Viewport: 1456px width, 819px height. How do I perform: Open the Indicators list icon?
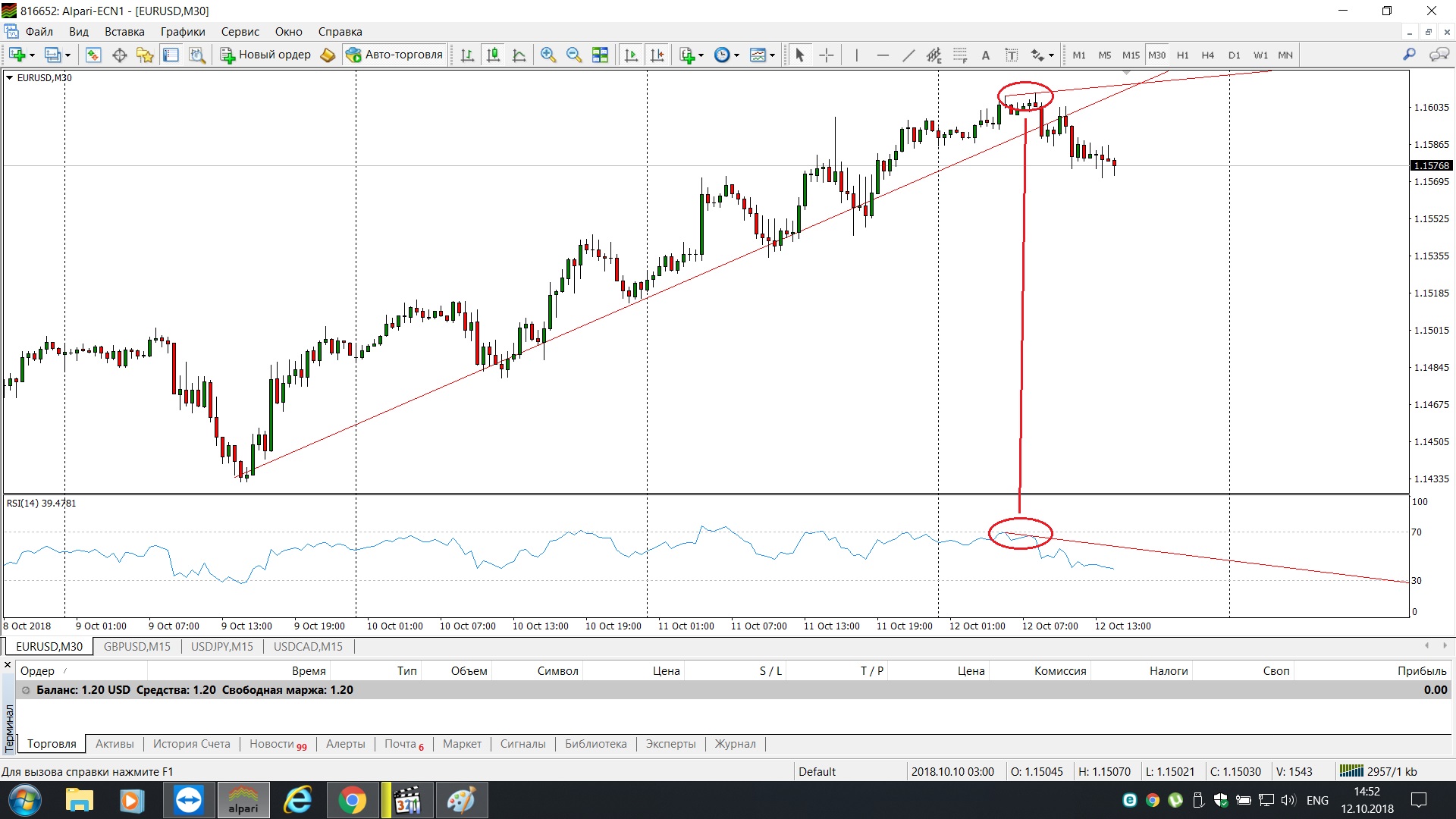[x=687, y=55]
